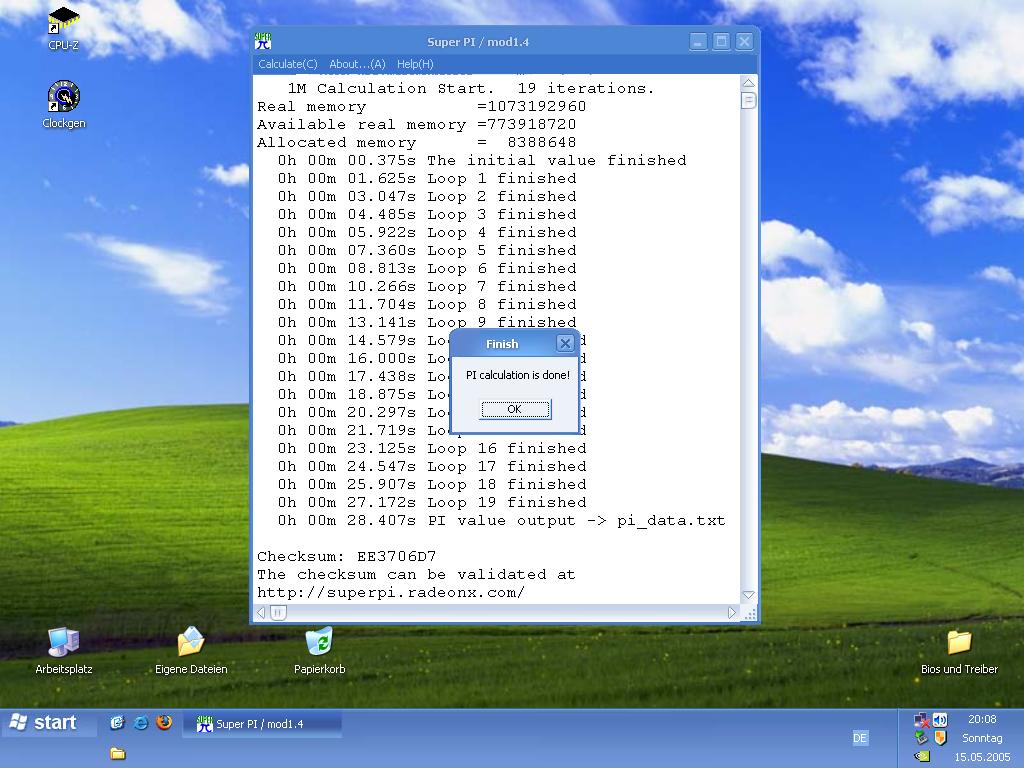The image size is (1024, 768).
Task: Minimize the Super PI window
Action: pyautogui.click(x=698, y=42)
